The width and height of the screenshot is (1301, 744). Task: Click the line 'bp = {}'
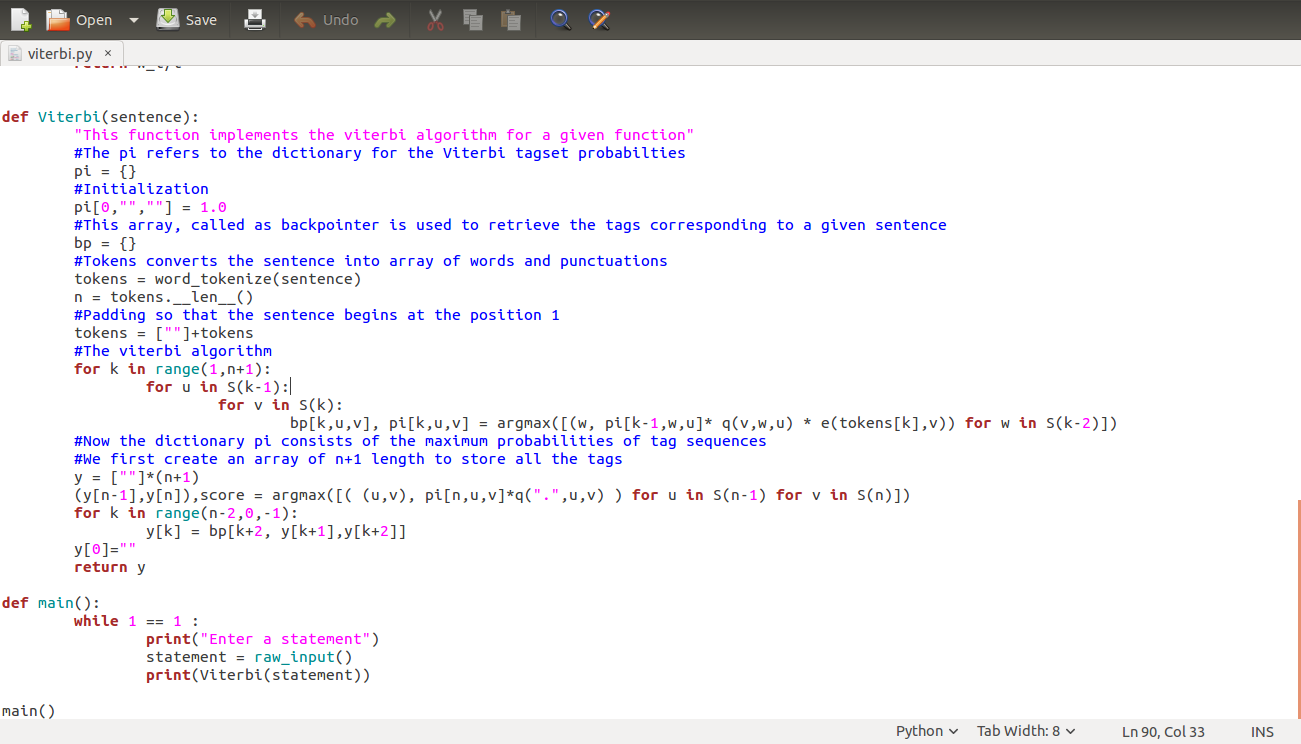pos(105,243)
